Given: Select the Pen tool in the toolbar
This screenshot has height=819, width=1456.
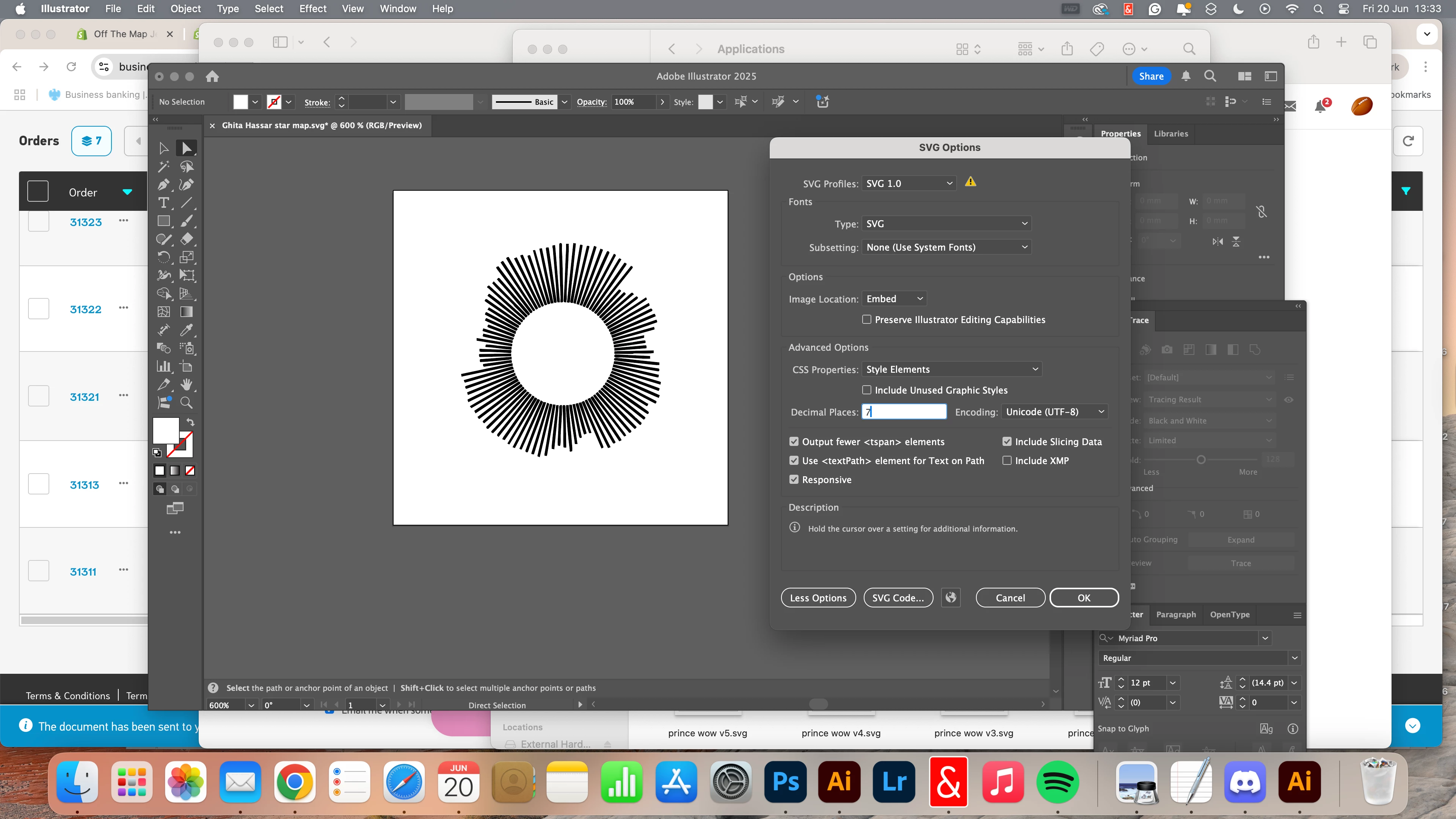Looking at the screenshot, I should coord(163,185).
